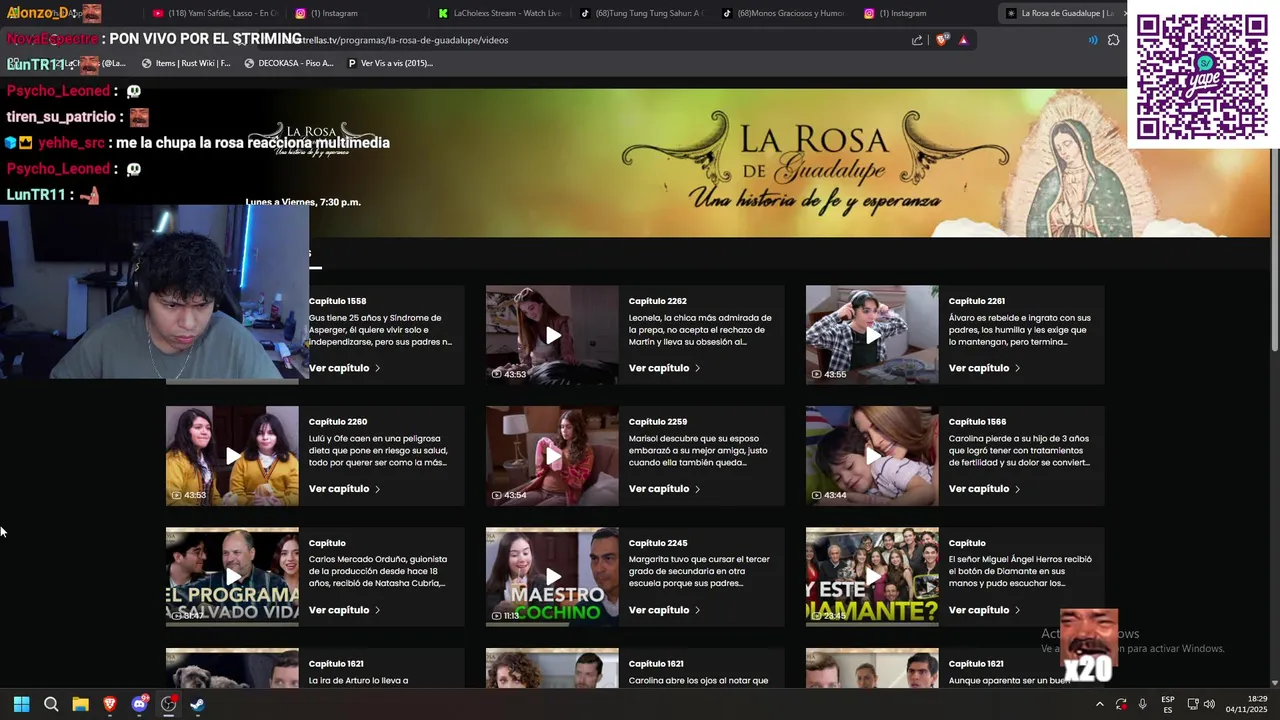
Task: Open the volume control in system tray
Action: [1209, 704]
